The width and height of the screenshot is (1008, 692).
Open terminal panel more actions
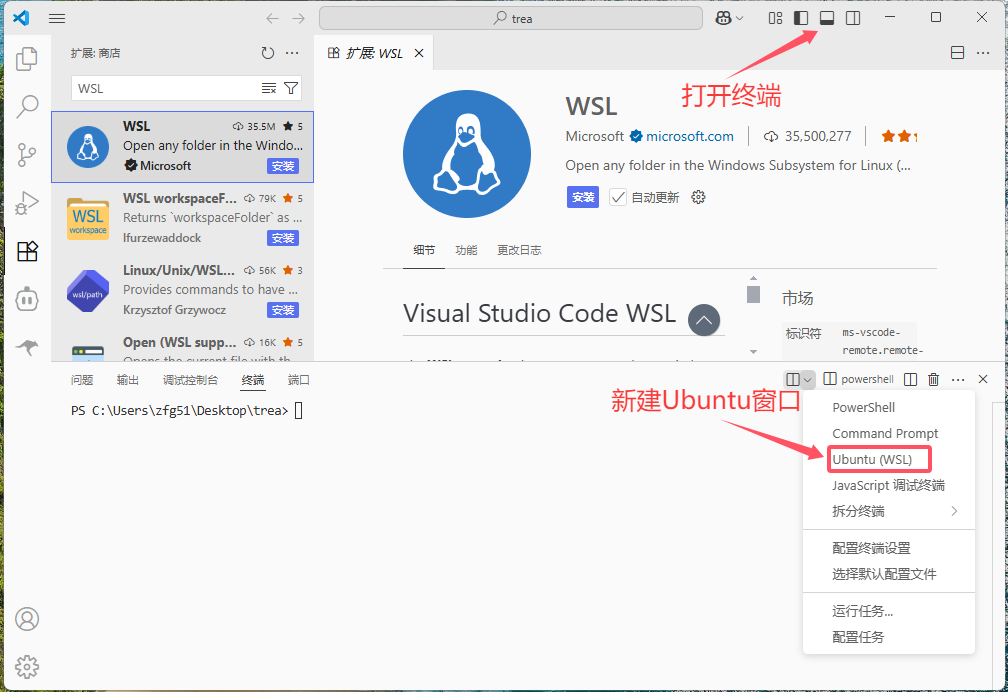click(958, 379)
